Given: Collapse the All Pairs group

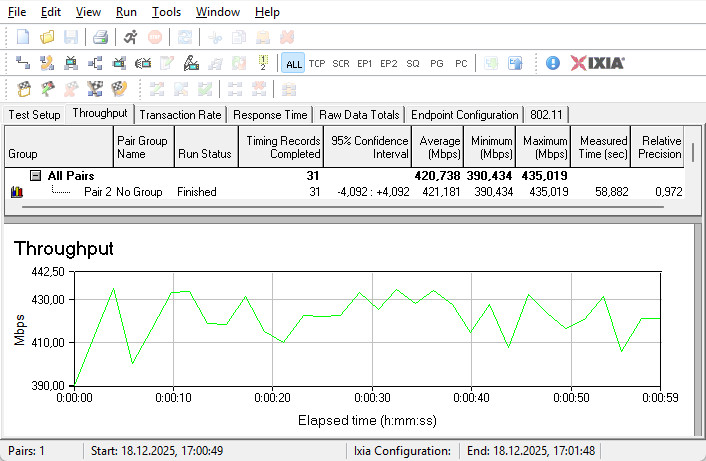Looking at the screenshot, I should pyautogui.click(x=35, y=175).
